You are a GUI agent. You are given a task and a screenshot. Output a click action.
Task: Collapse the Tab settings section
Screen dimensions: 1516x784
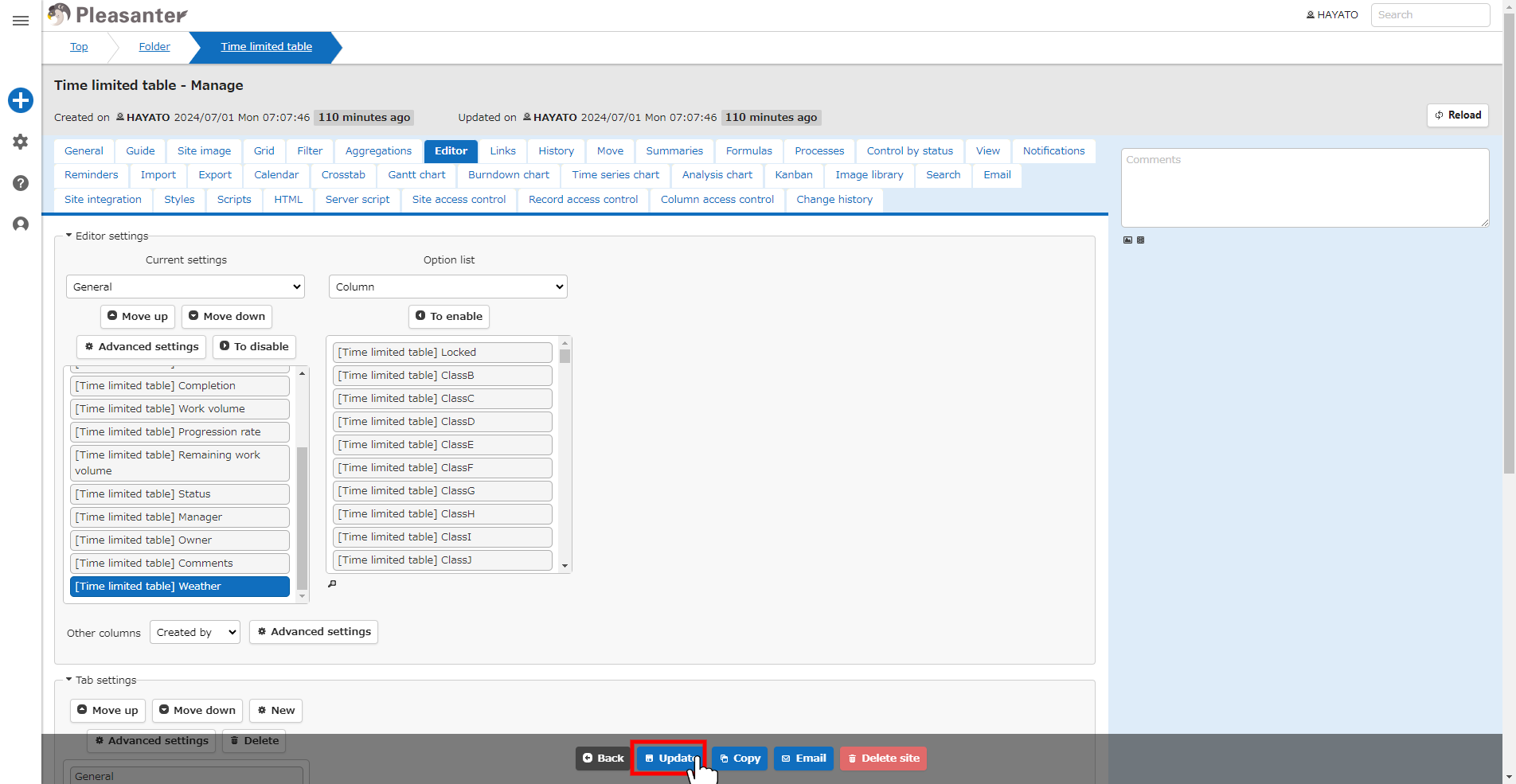click(101, 680)
